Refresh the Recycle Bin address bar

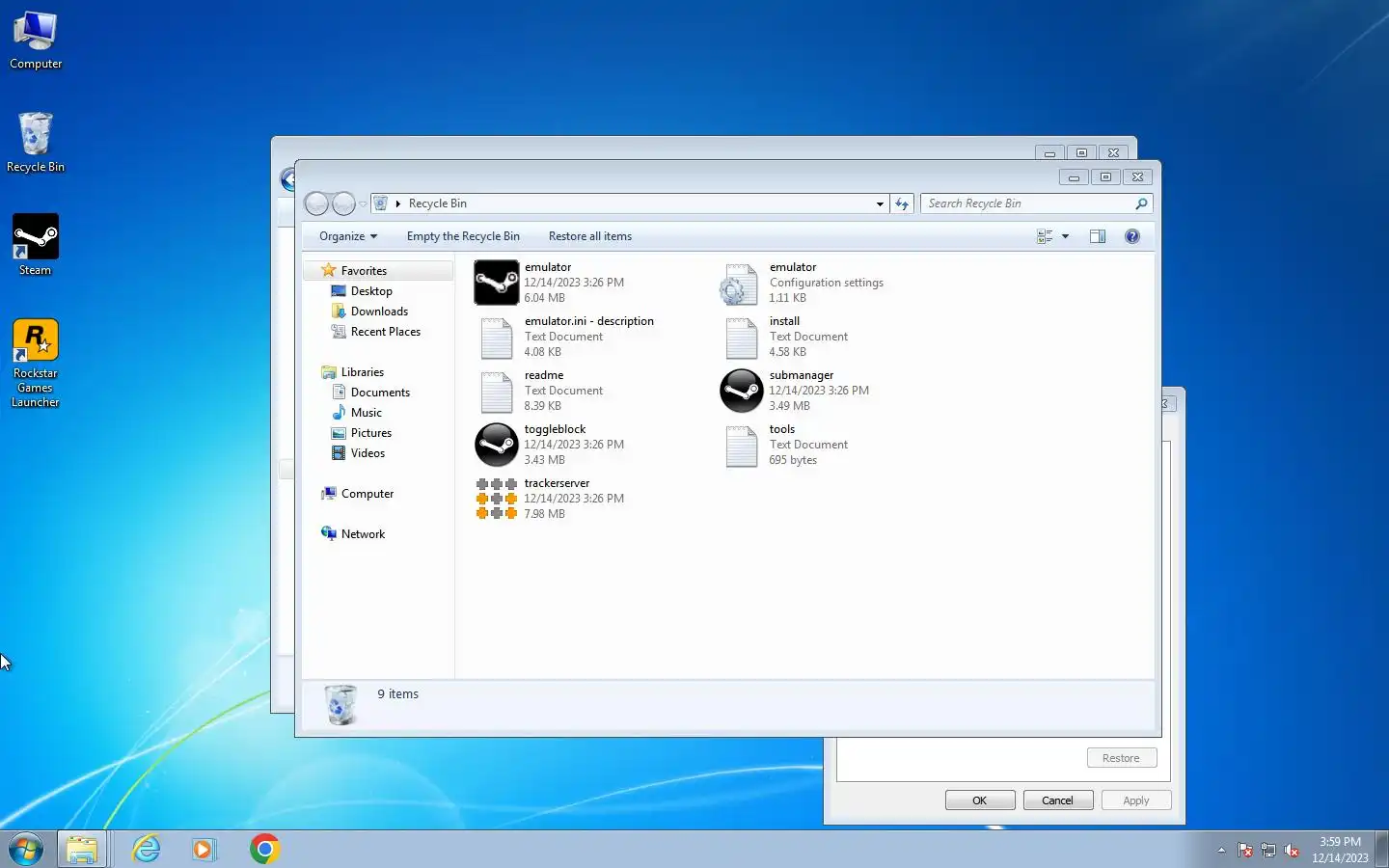coord(902,203)
